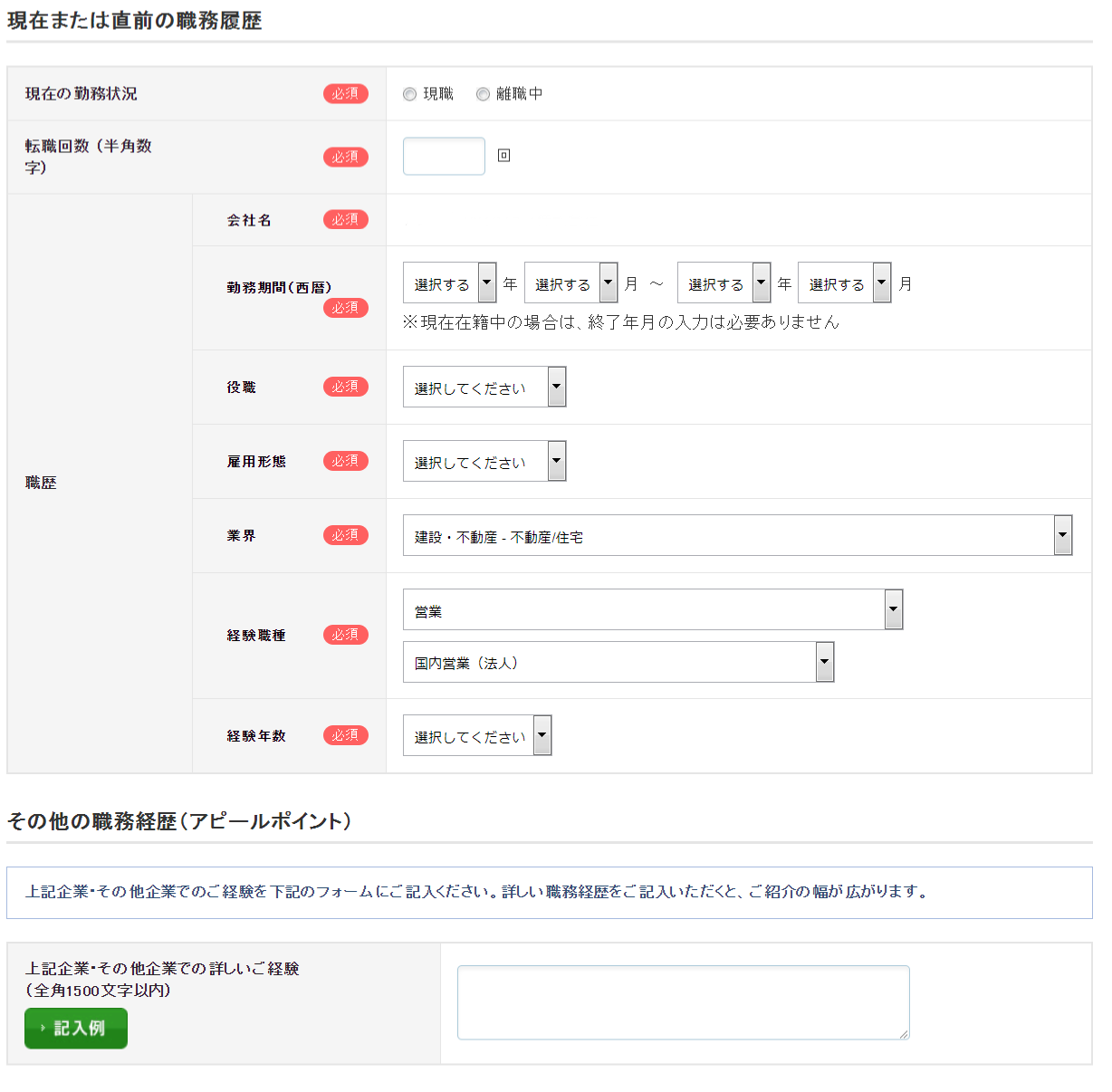Viewport: 1112px width, 1092px height.
Task: Select the 現職 radio button
Action: pos(409,94)
